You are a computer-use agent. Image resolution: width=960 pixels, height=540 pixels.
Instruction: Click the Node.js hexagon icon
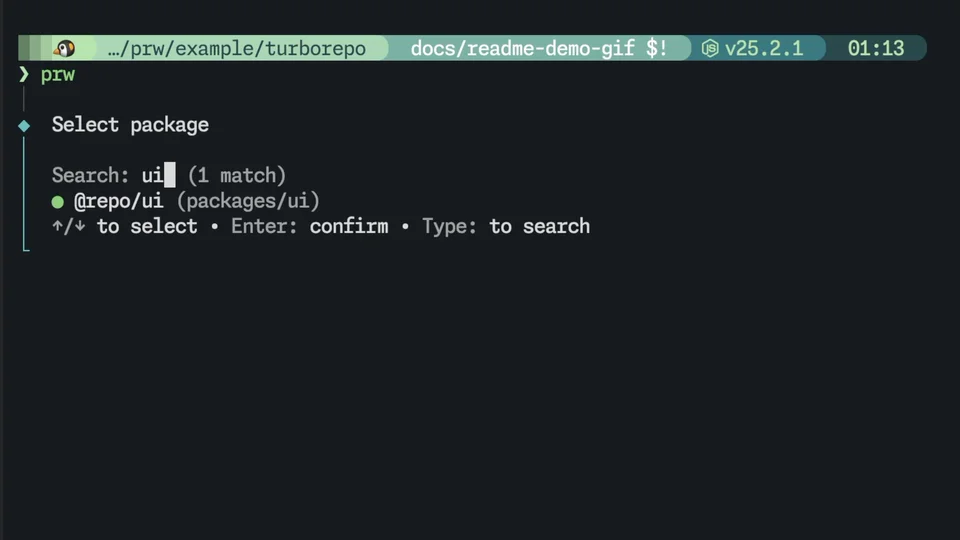(x=710, y=48)
